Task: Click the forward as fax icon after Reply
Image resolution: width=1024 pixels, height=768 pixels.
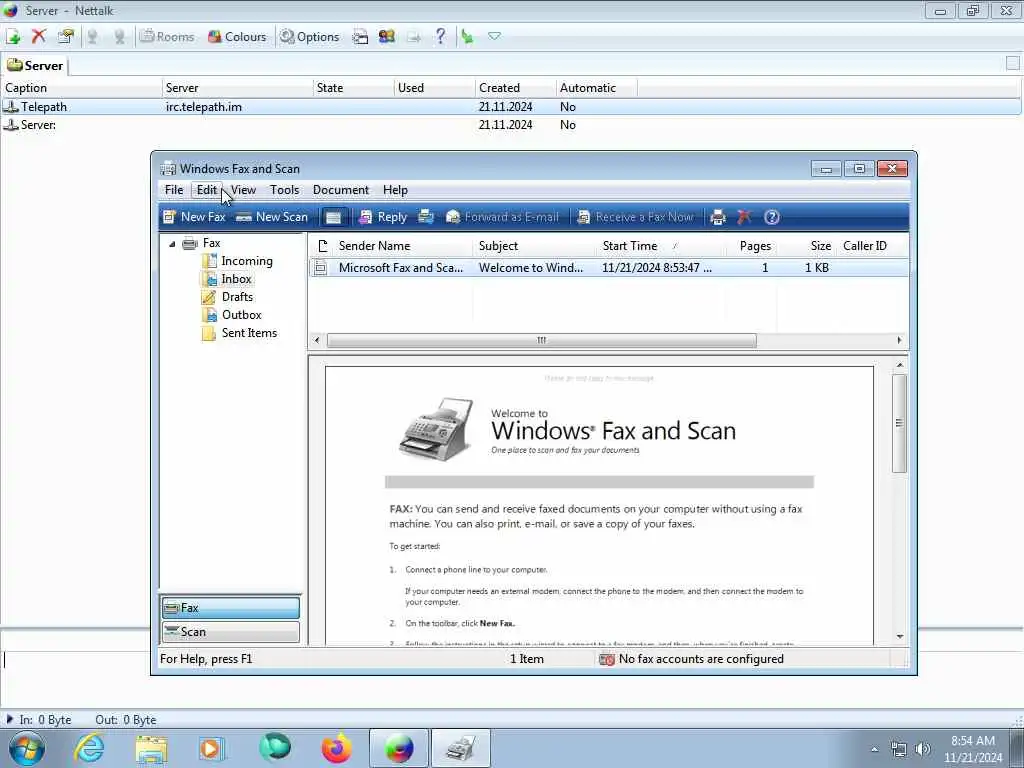Action: [426, 217]
